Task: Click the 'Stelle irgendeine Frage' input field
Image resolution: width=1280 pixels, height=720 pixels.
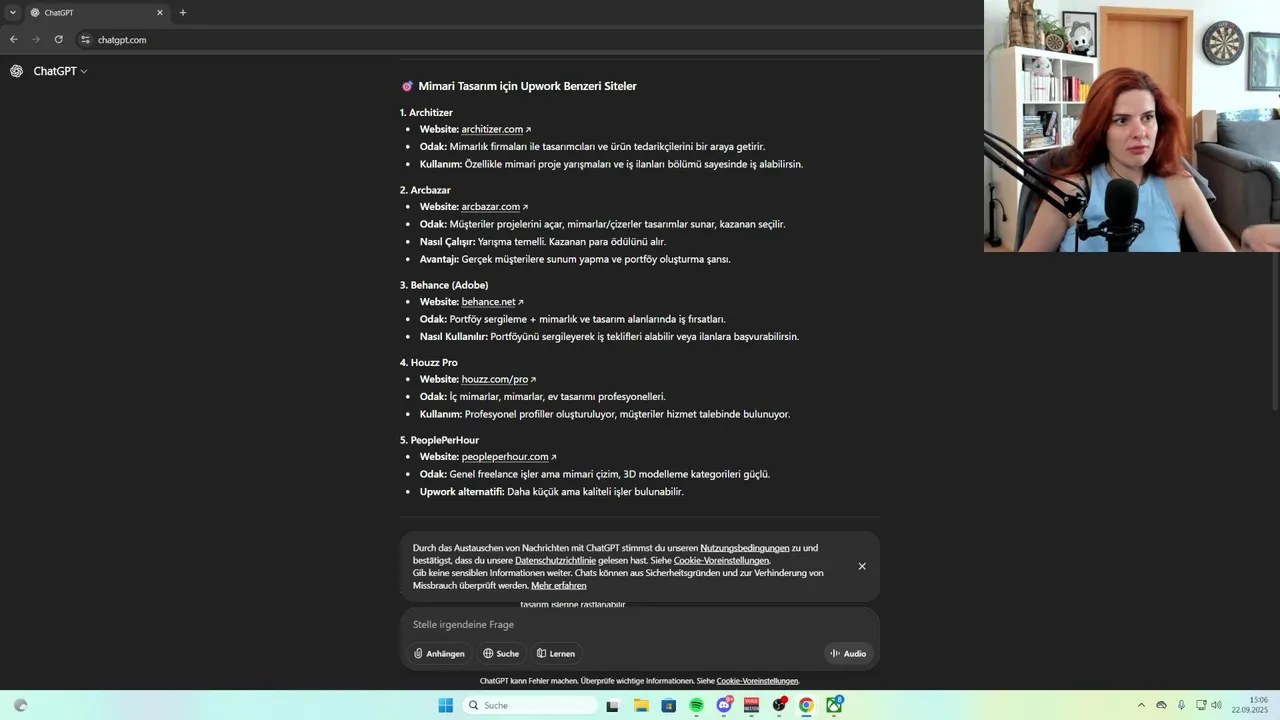Action: click(640, 624)
